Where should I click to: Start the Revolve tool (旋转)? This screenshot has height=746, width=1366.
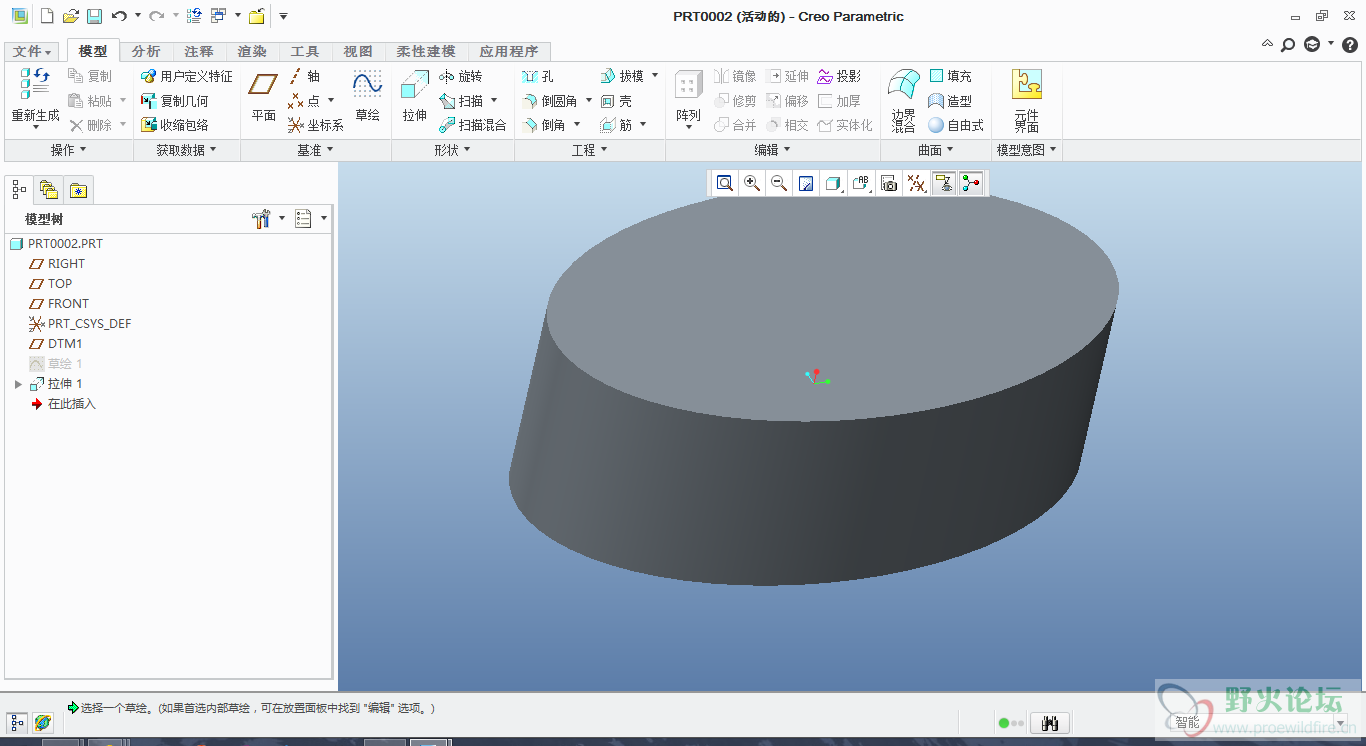460,76
